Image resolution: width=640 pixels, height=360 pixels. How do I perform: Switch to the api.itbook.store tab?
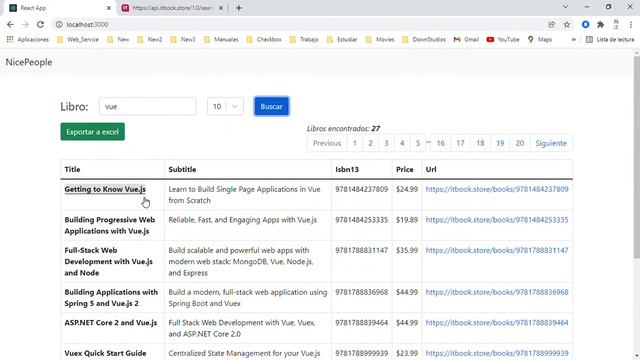pyautogui.click(x=172, y=8)
